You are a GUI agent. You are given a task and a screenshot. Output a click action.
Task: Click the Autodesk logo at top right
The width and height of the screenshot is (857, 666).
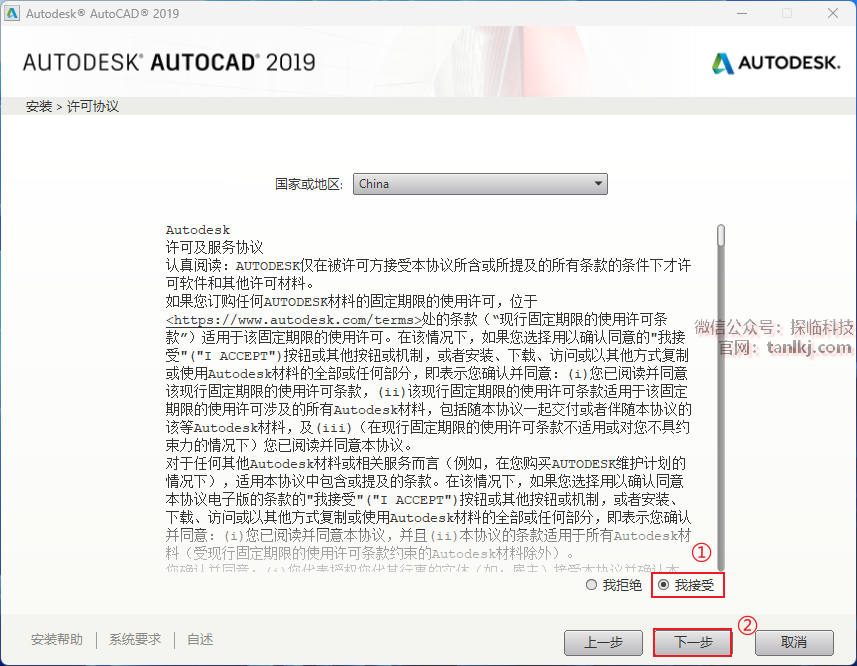click(x=775, y=63)
